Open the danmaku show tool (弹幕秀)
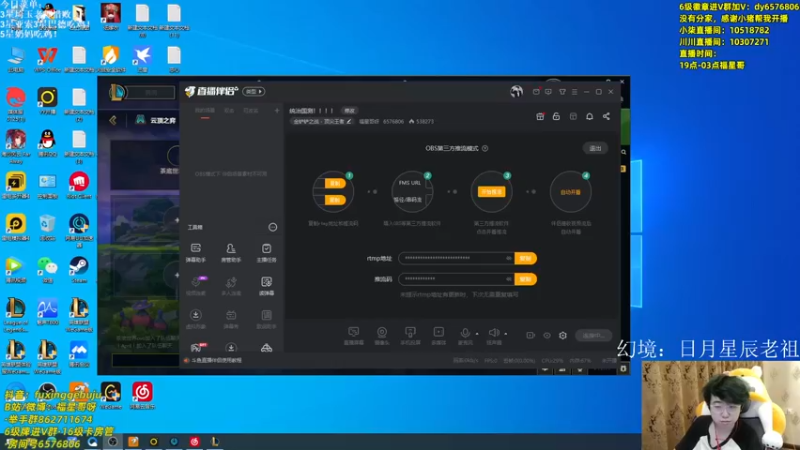Screen dimensions: 800x450 (231, 319)
